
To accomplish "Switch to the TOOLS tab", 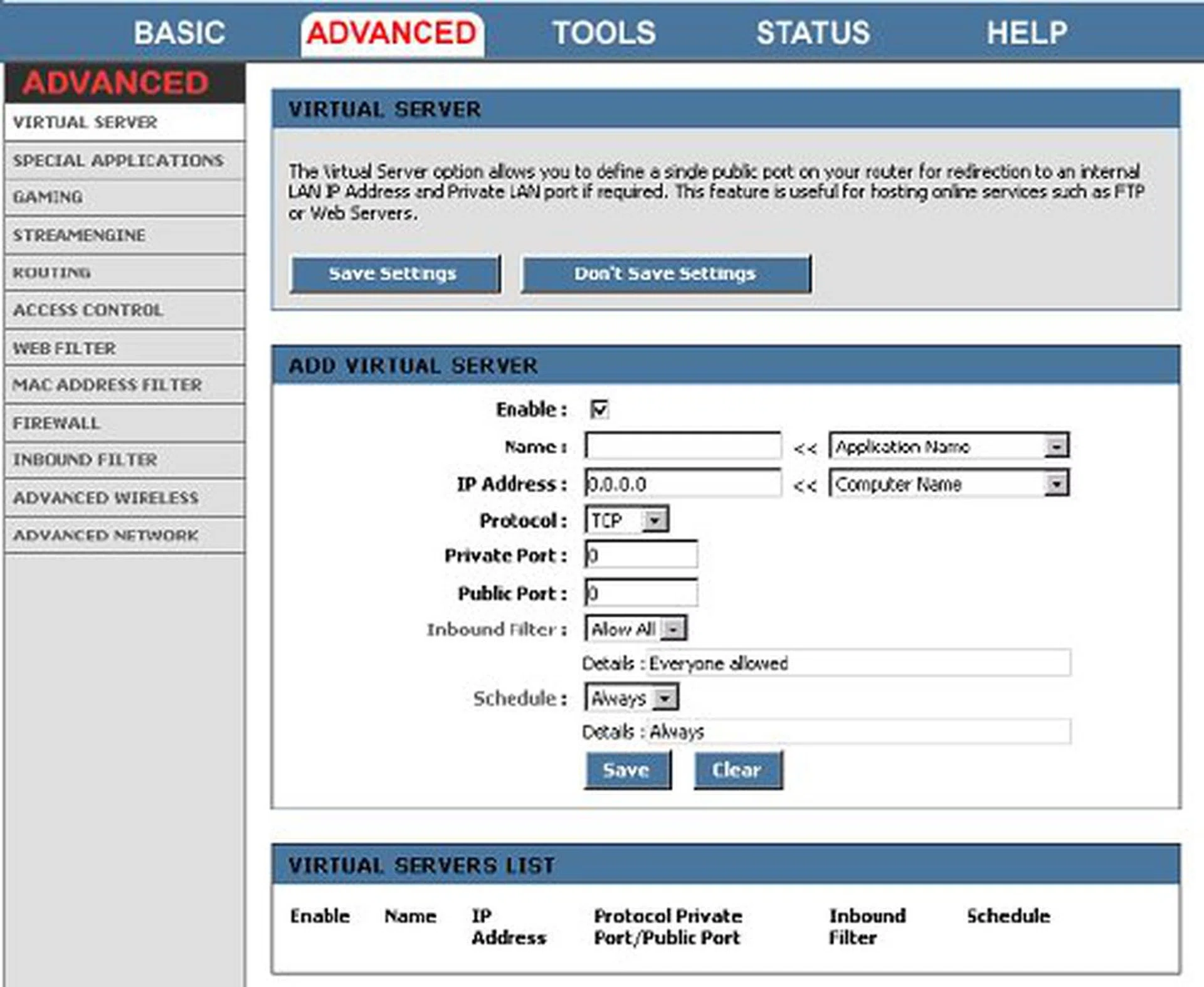I will tap(604, 32).
